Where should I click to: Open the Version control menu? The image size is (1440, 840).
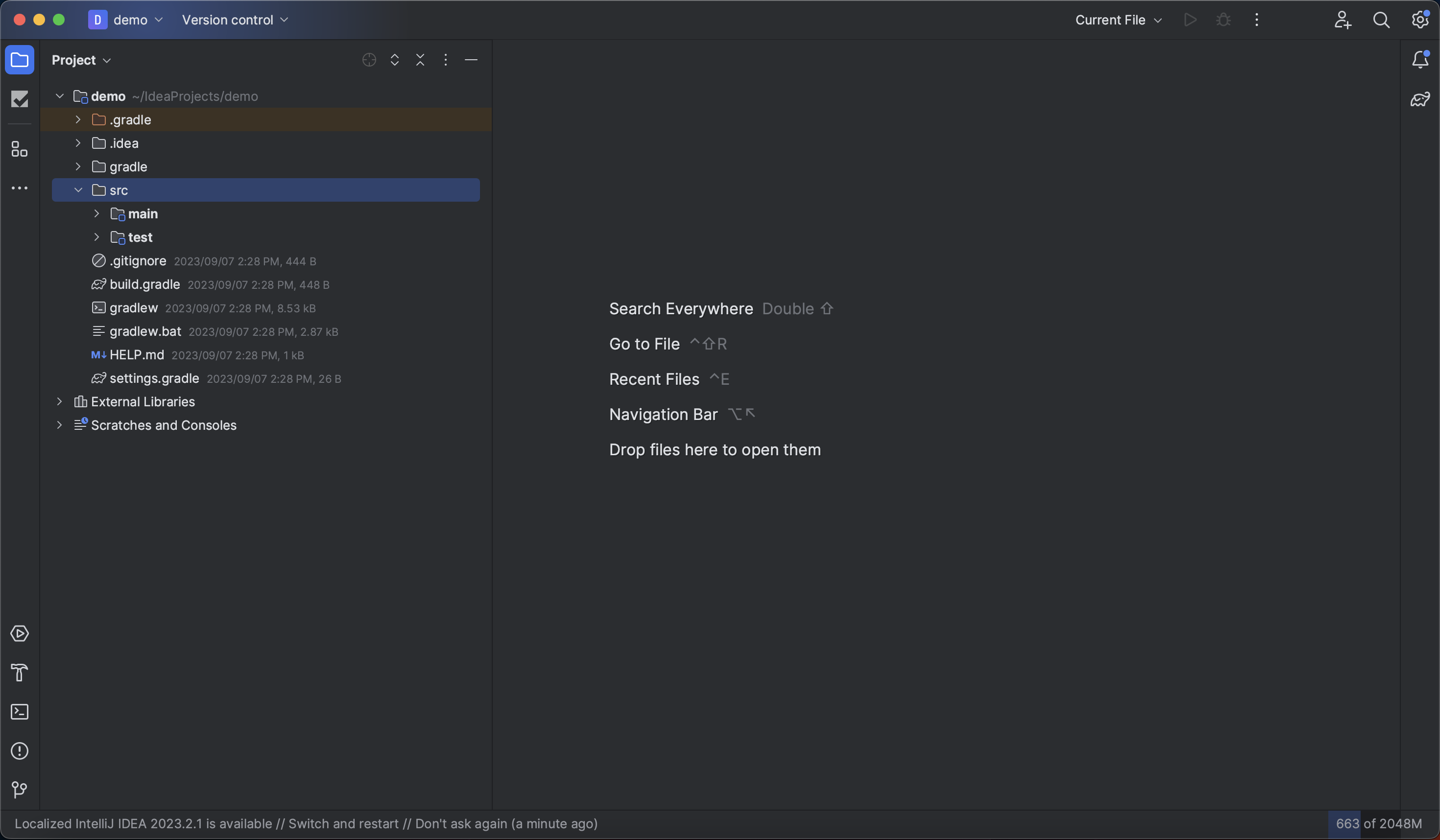(x=236, y=20)
